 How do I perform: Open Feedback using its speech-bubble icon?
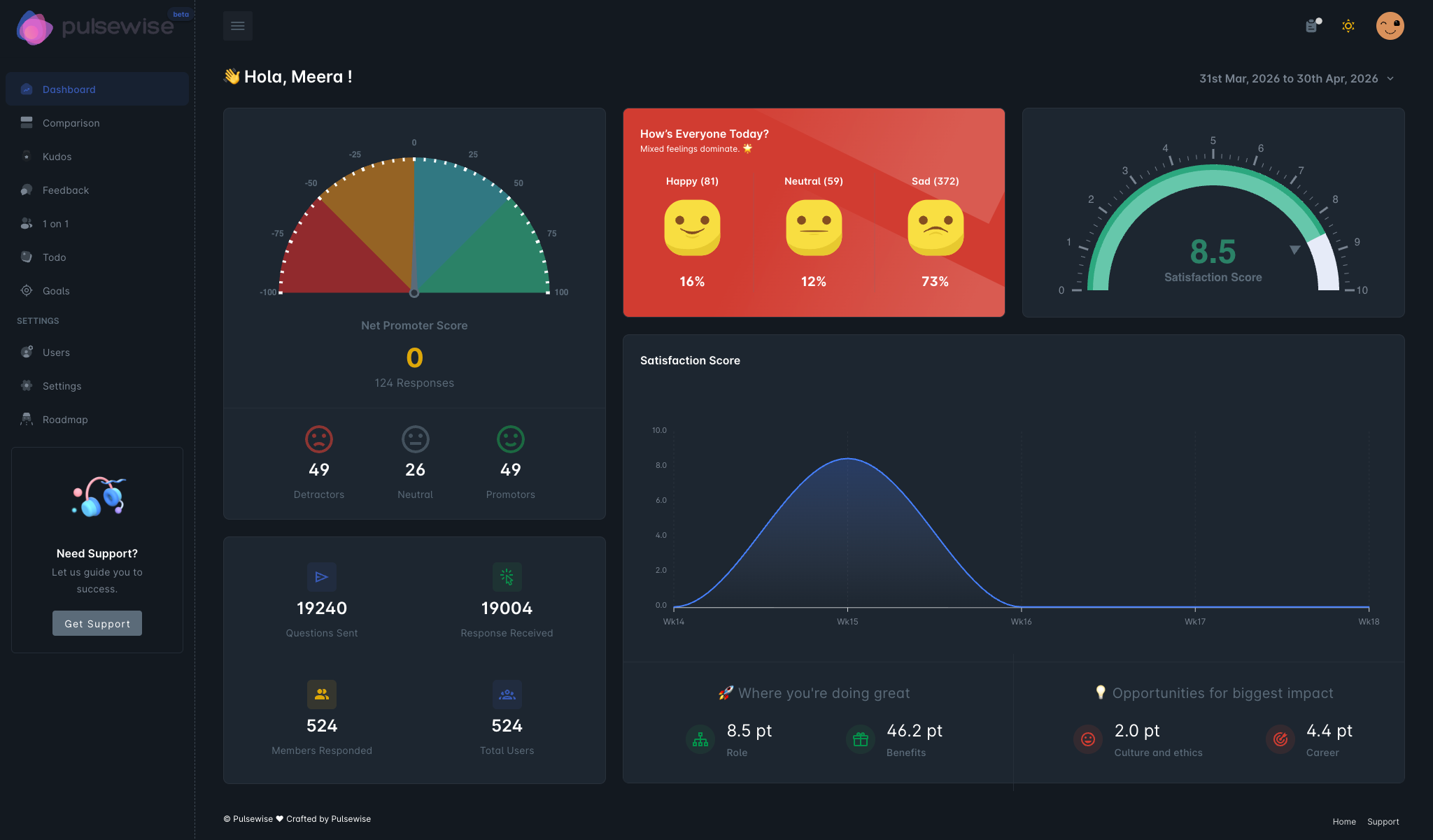coord(26,190)
